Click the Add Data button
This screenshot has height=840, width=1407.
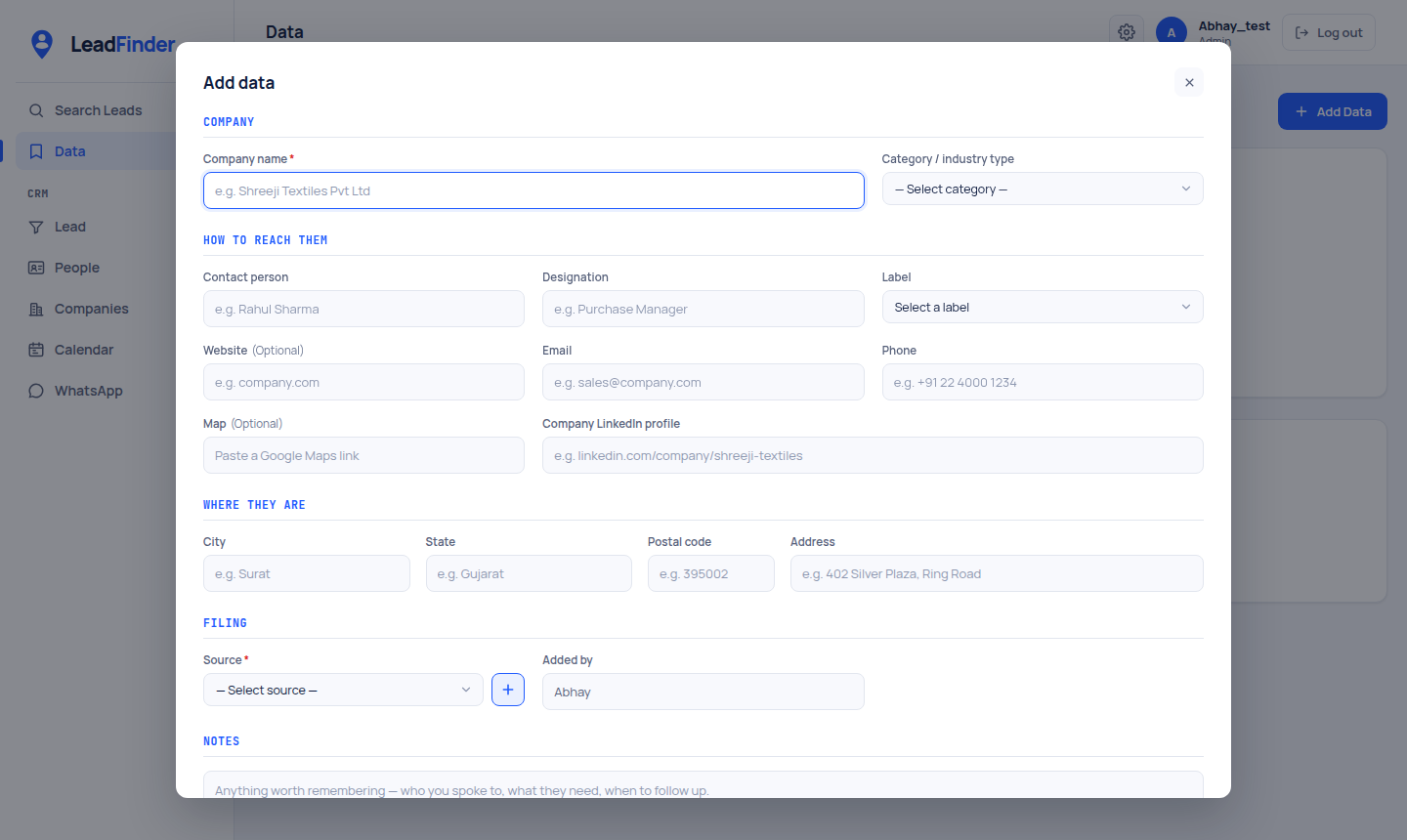click(x=1333, y=111)
